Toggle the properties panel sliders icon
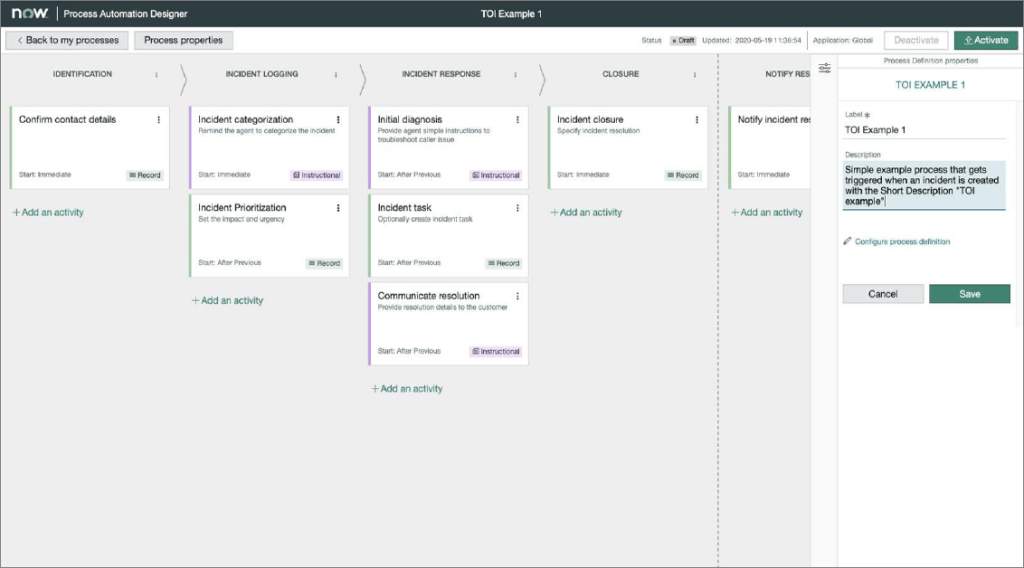The width and height of the screenshot is (1024, 568). 824,68
